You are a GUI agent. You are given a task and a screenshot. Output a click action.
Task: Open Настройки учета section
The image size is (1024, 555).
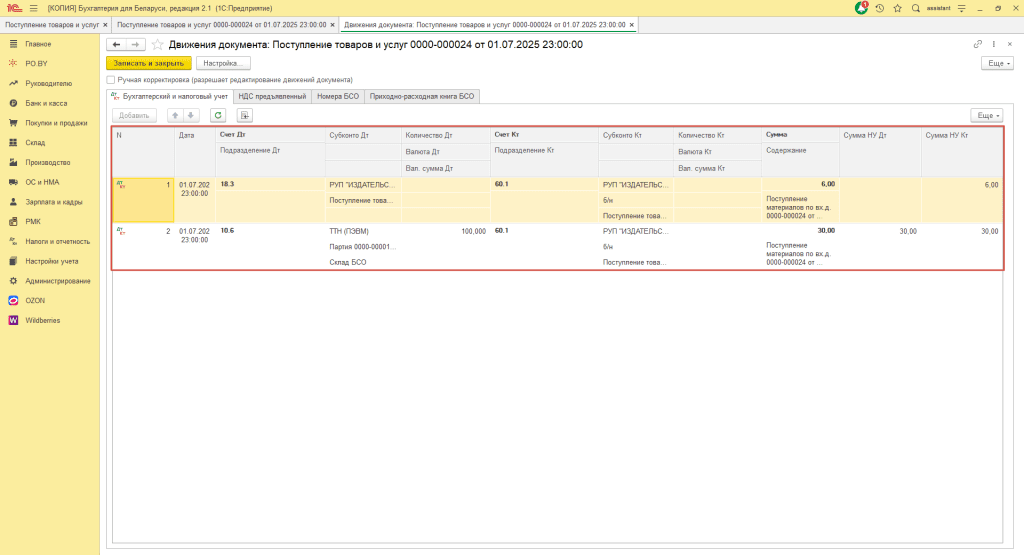pyautogui.click(x=52, y=261)
